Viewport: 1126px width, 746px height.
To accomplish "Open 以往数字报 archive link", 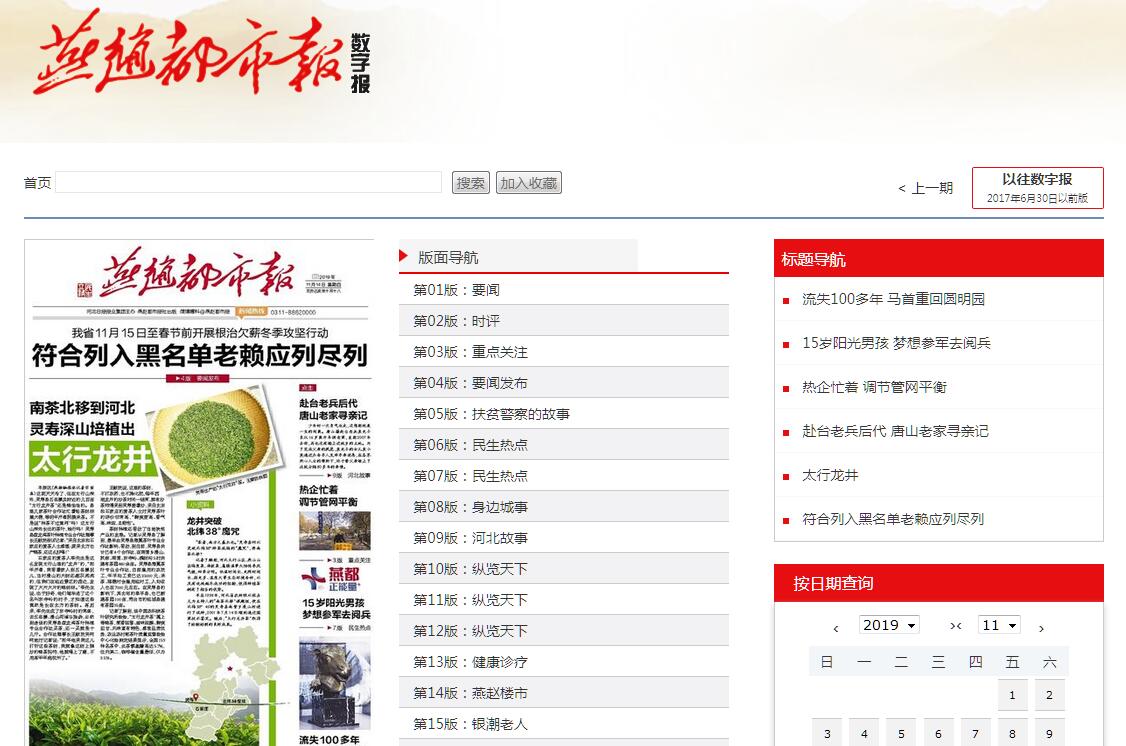I will coord(1037,187).
